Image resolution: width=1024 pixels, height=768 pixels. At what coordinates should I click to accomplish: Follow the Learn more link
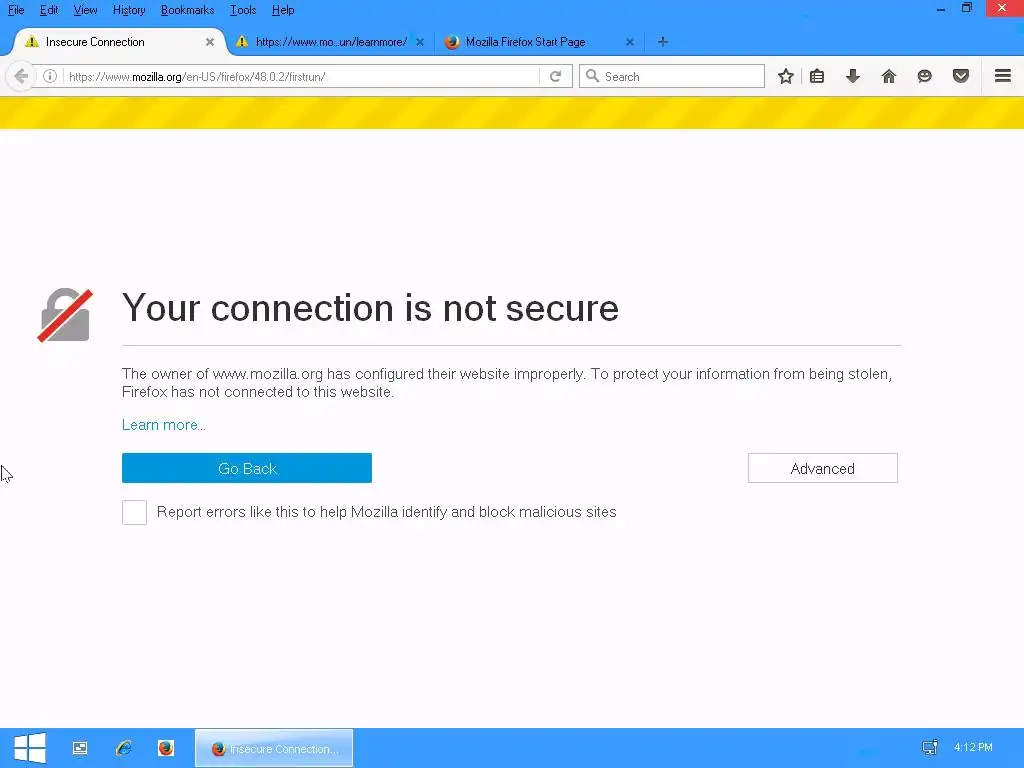tap(164, 425)
